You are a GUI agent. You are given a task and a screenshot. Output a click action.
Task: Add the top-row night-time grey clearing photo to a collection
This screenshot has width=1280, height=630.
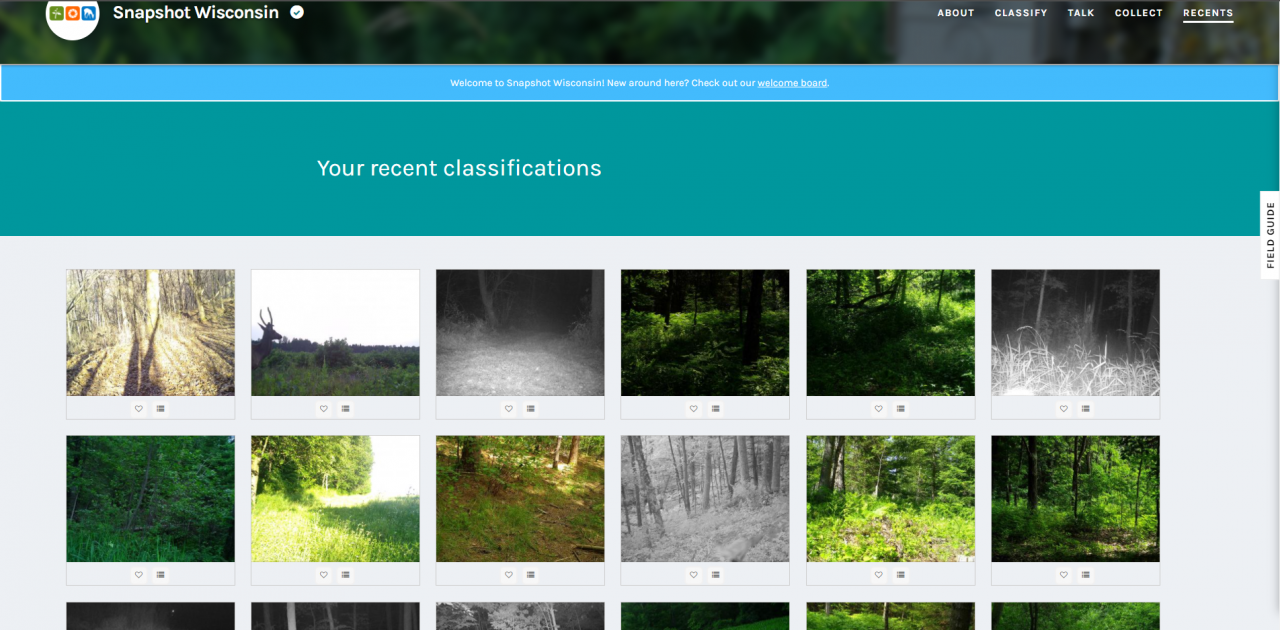pyautogui.click(x=531, y=408)
